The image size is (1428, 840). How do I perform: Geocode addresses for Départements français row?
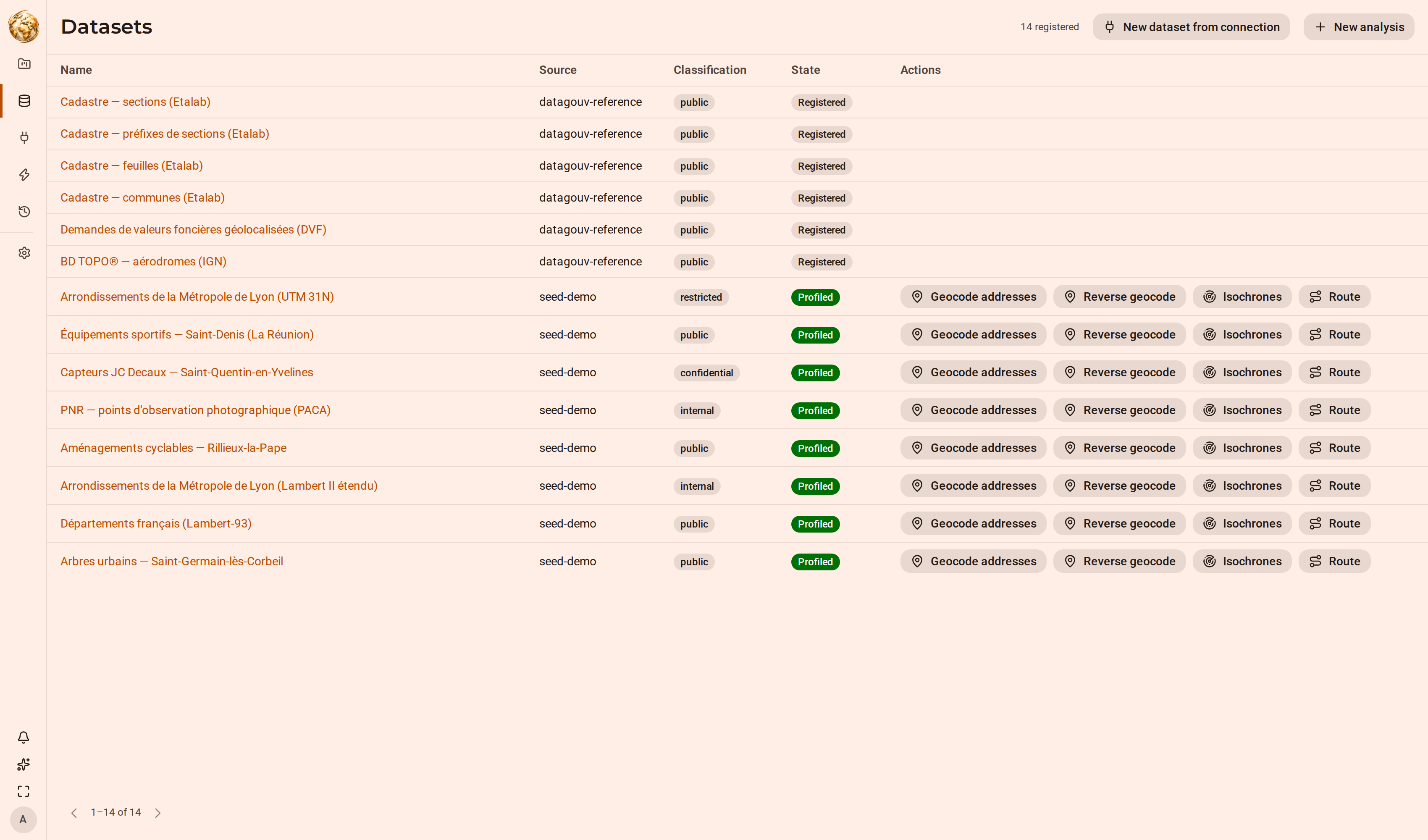point(973,523)
